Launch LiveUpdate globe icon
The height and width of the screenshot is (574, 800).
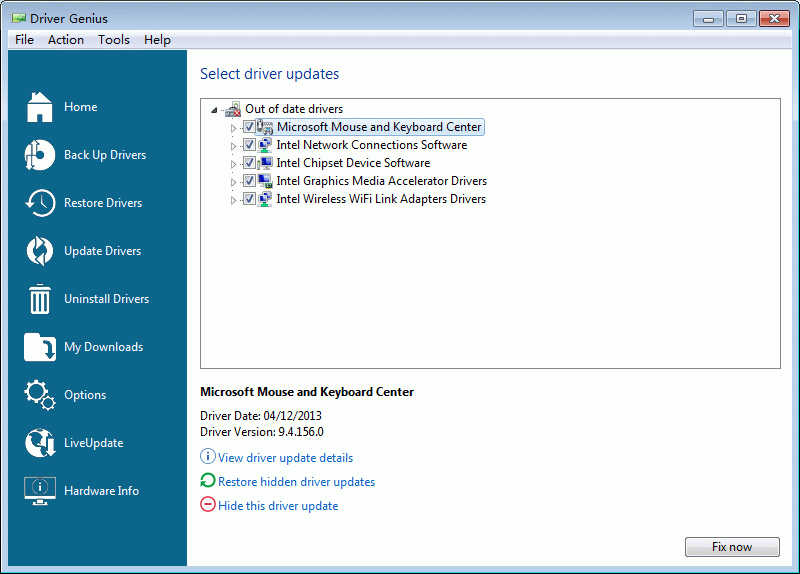[40, 443]
